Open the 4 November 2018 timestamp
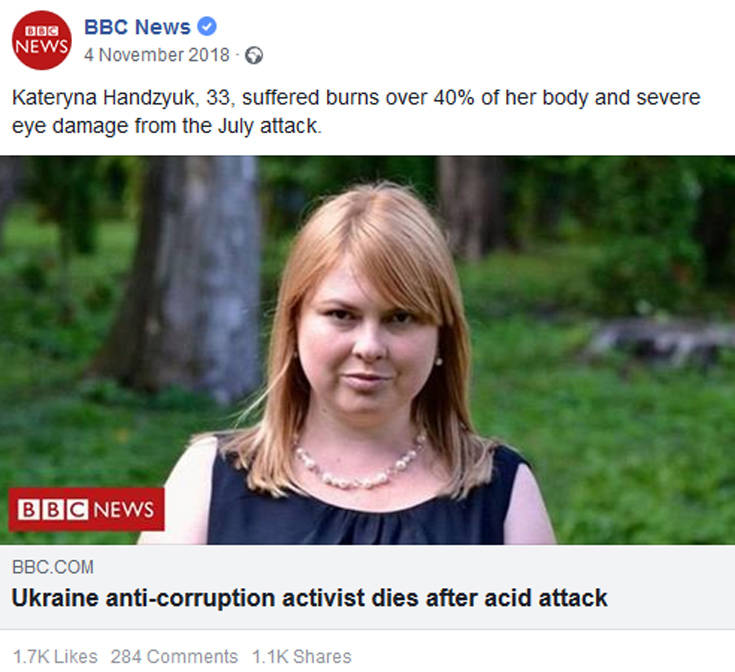735x672 pixels. pos(156,55)
